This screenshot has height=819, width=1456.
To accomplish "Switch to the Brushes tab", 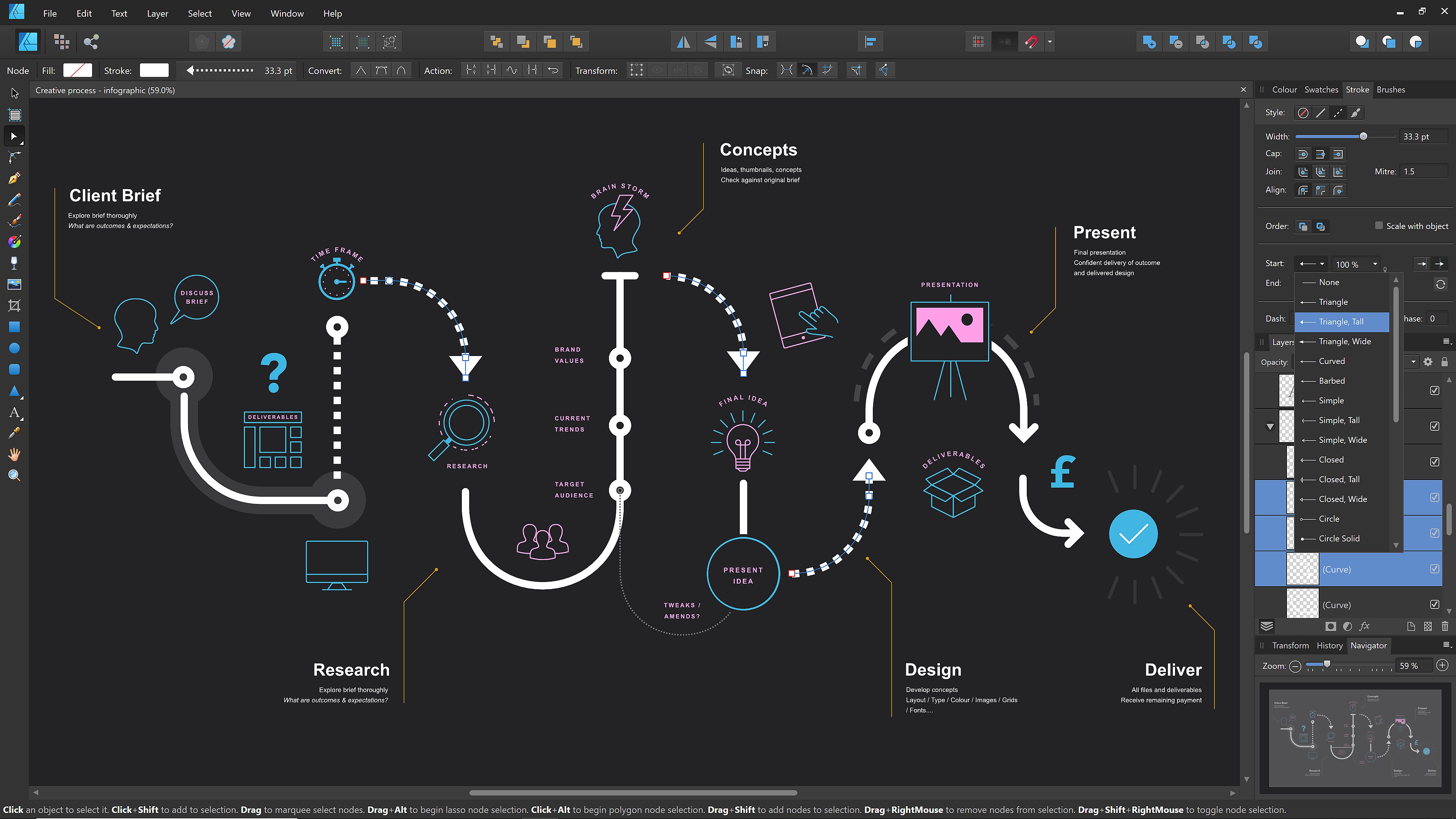I will pyautogui.click(x=1391, y=89).
